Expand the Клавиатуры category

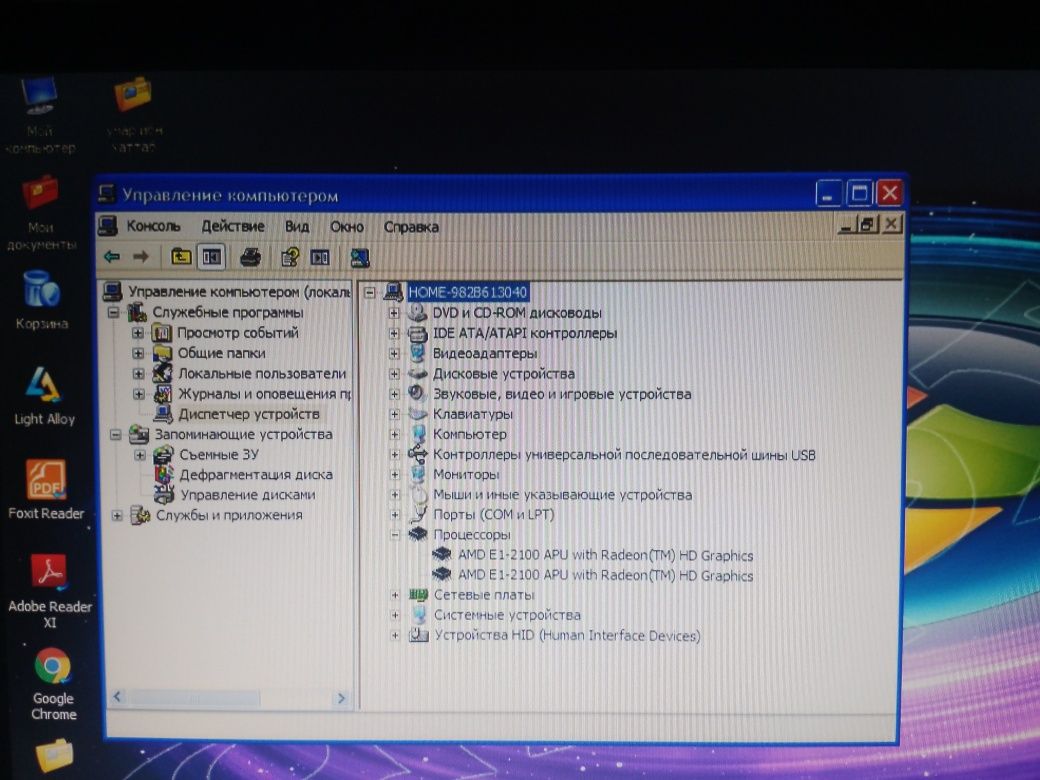coord(394,414)
